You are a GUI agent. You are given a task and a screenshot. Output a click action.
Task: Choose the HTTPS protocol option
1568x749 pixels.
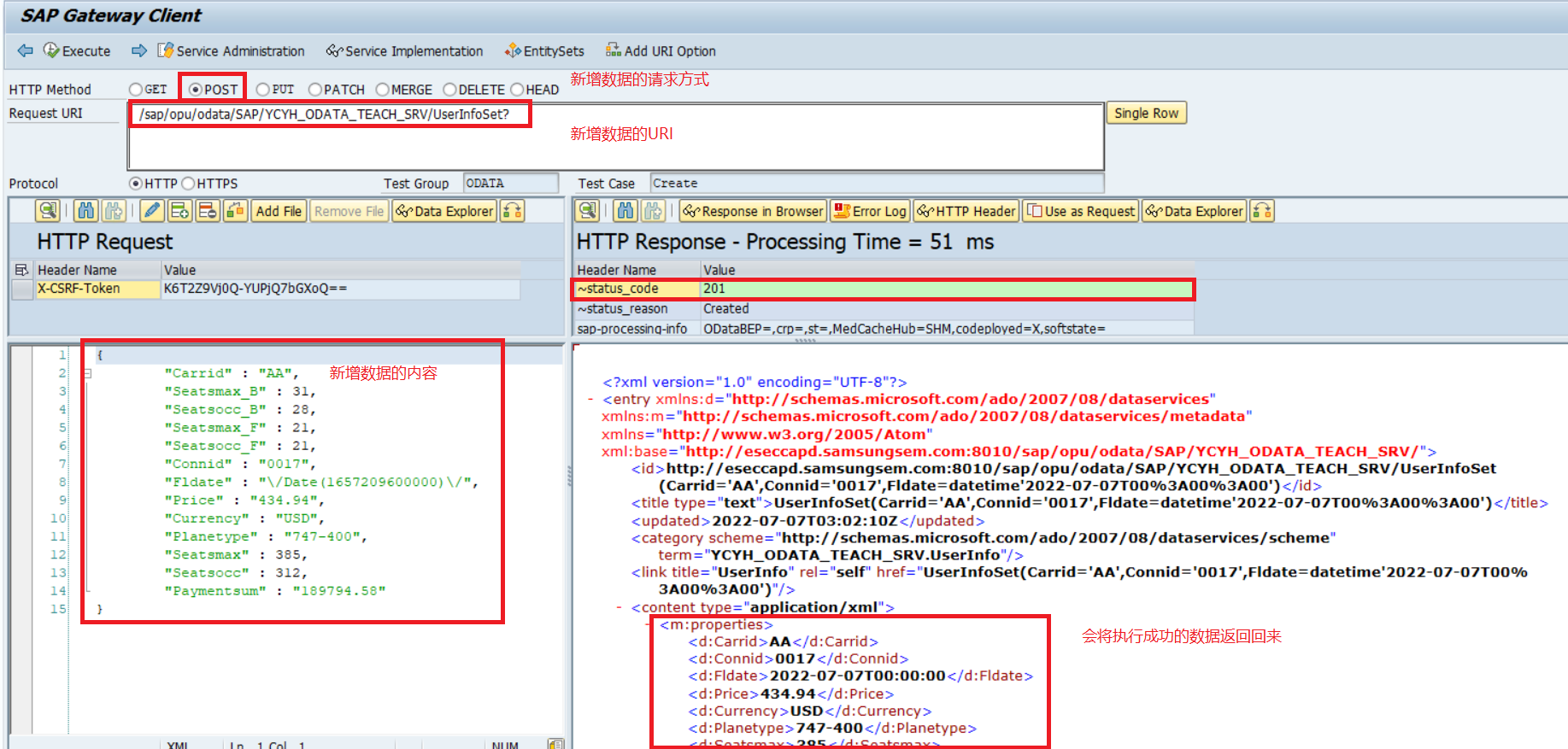click(188, 184)
